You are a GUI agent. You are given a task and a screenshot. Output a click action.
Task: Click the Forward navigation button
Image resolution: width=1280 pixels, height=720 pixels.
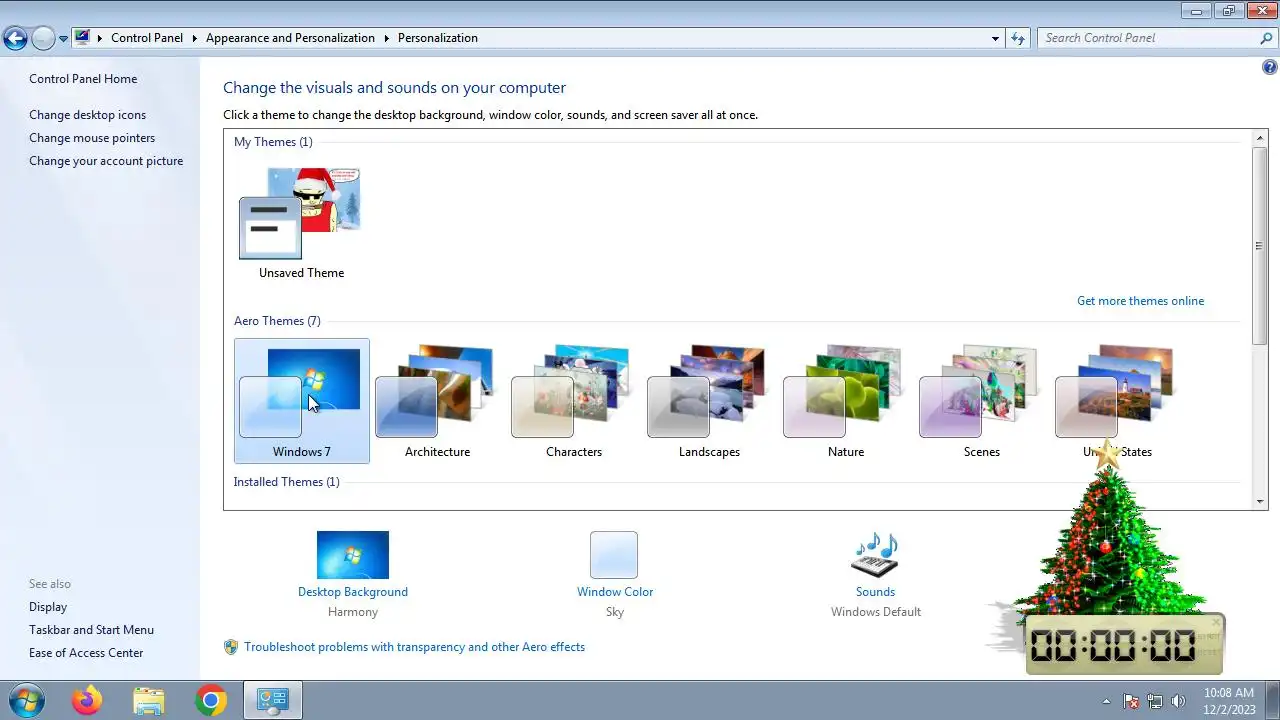click(43, 38)
